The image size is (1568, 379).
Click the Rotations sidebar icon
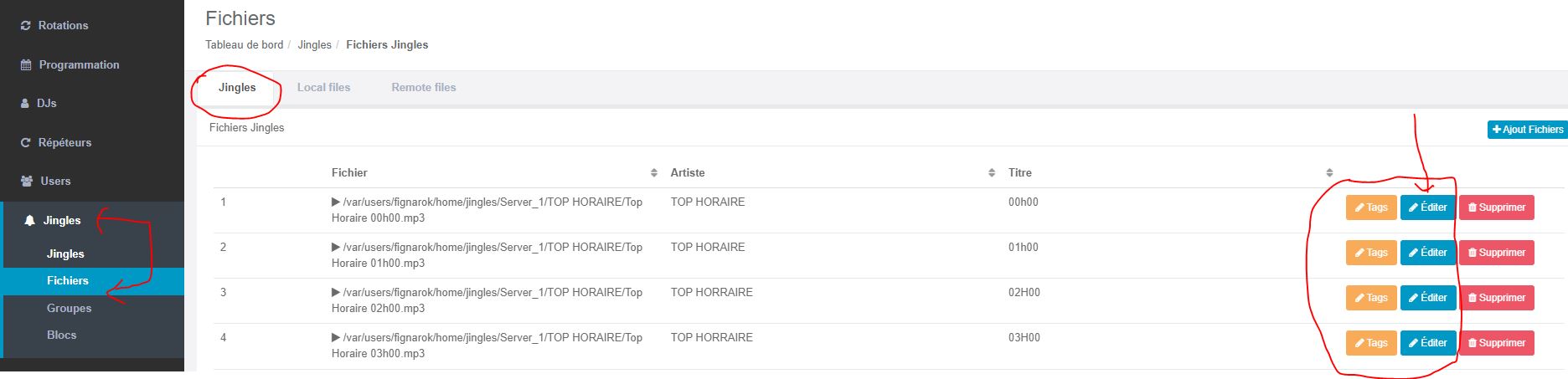pos(25,26)
